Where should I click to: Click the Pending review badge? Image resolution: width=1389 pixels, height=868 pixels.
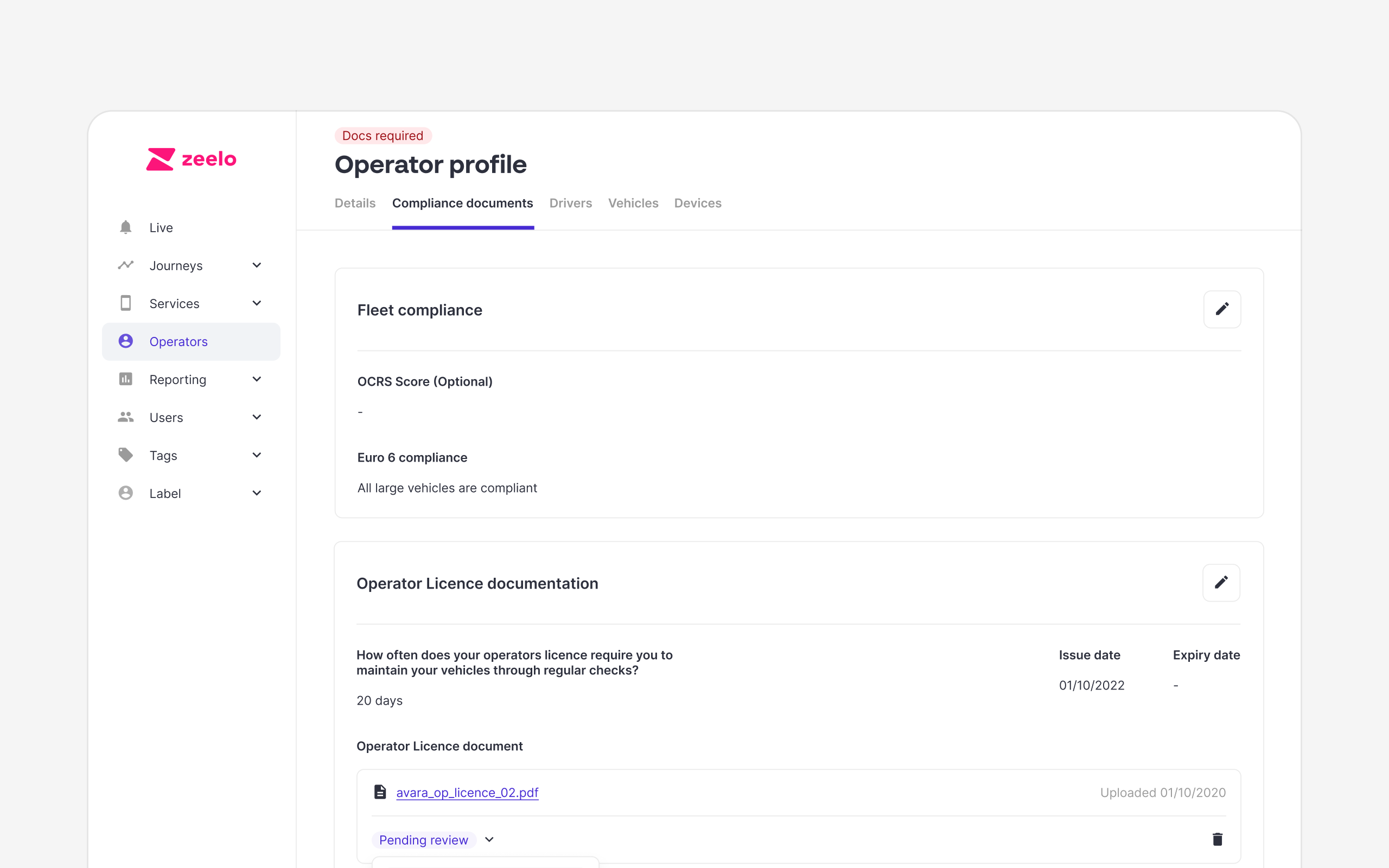(x=424, y=840)
